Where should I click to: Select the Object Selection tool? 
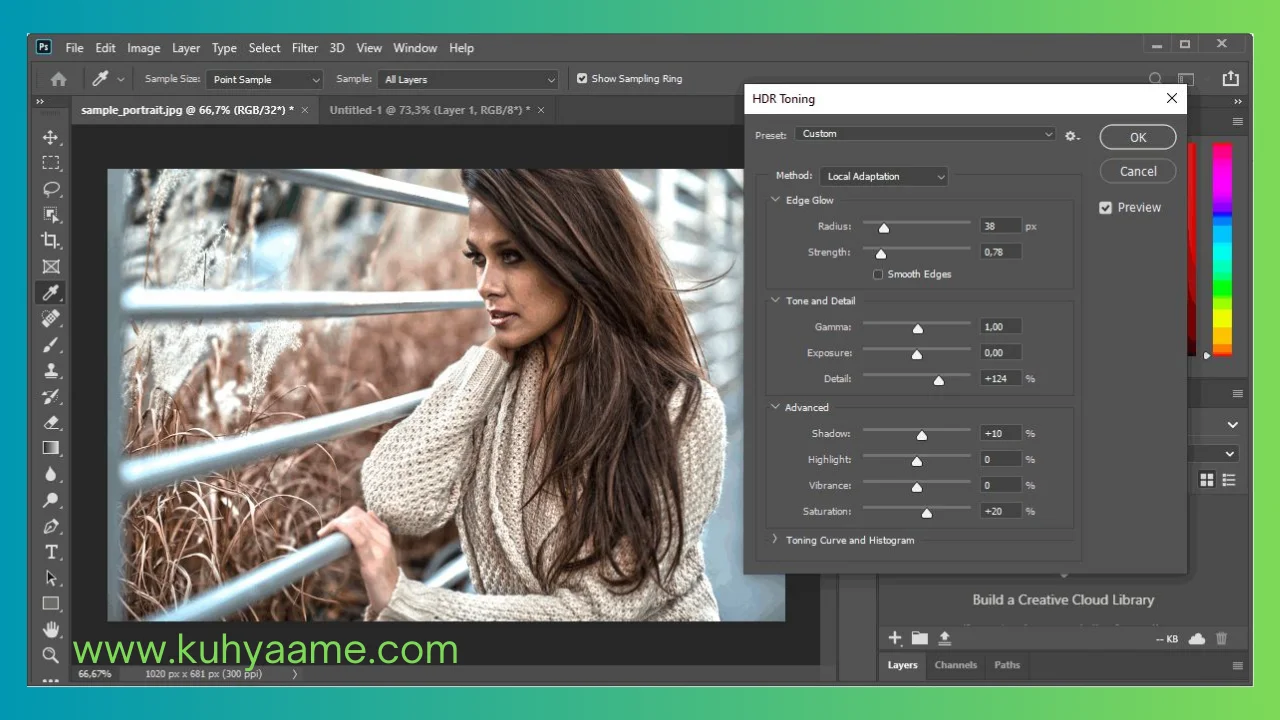tap(51, 215)
